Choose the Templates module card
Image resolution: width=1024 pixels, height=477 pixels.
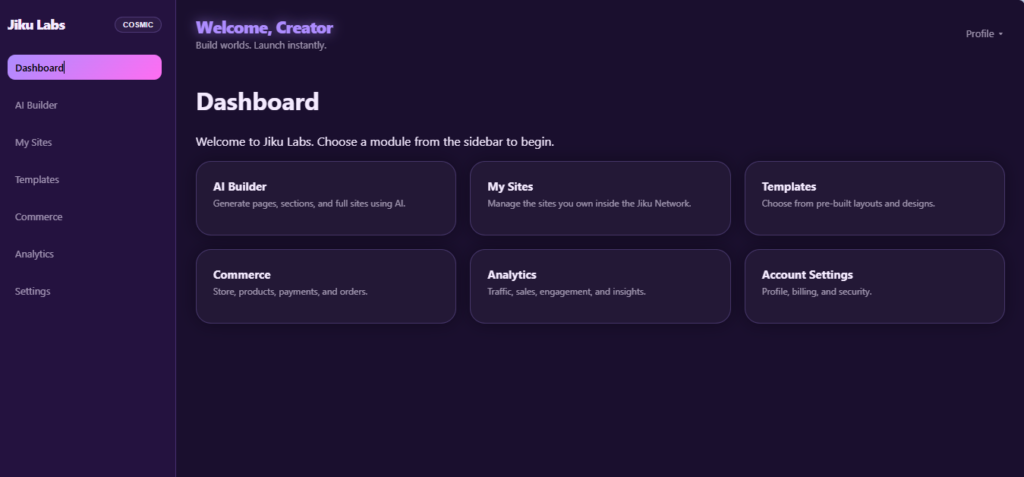(x=874, y=198)
